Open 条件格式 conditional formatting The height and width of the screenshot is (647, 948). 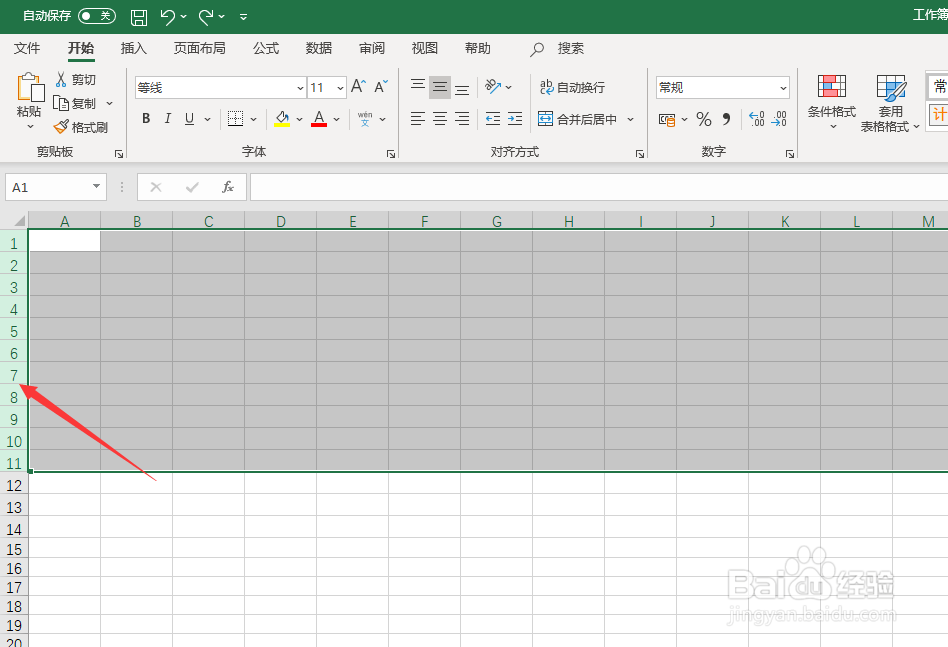point(832,102)
